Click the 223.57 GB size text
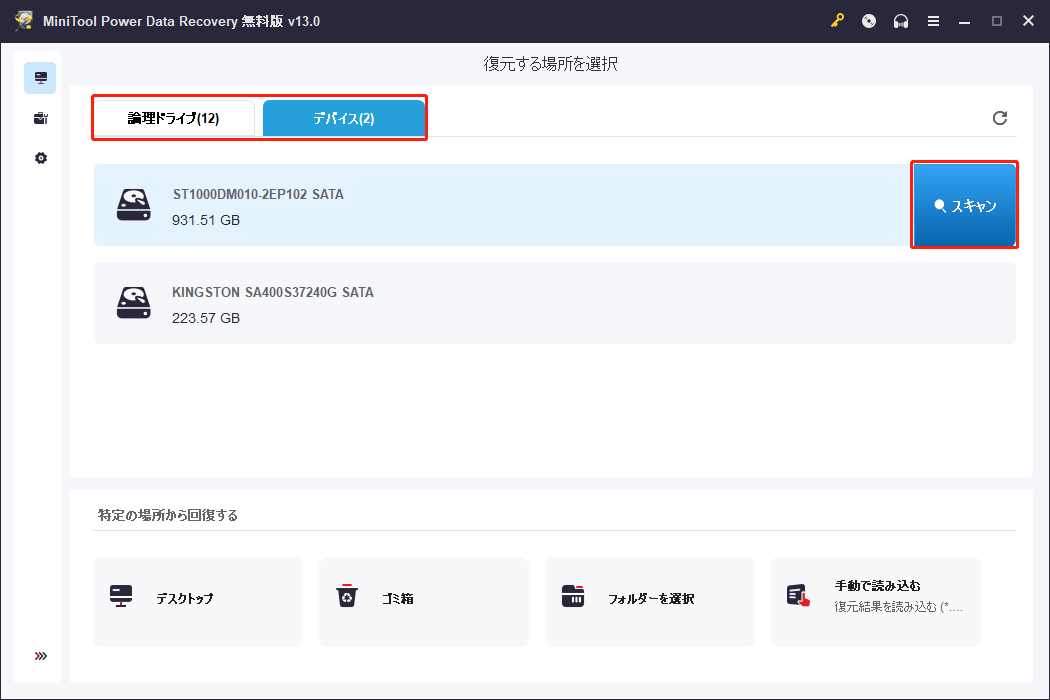1050x700 pixels. [x=206, y=318]
